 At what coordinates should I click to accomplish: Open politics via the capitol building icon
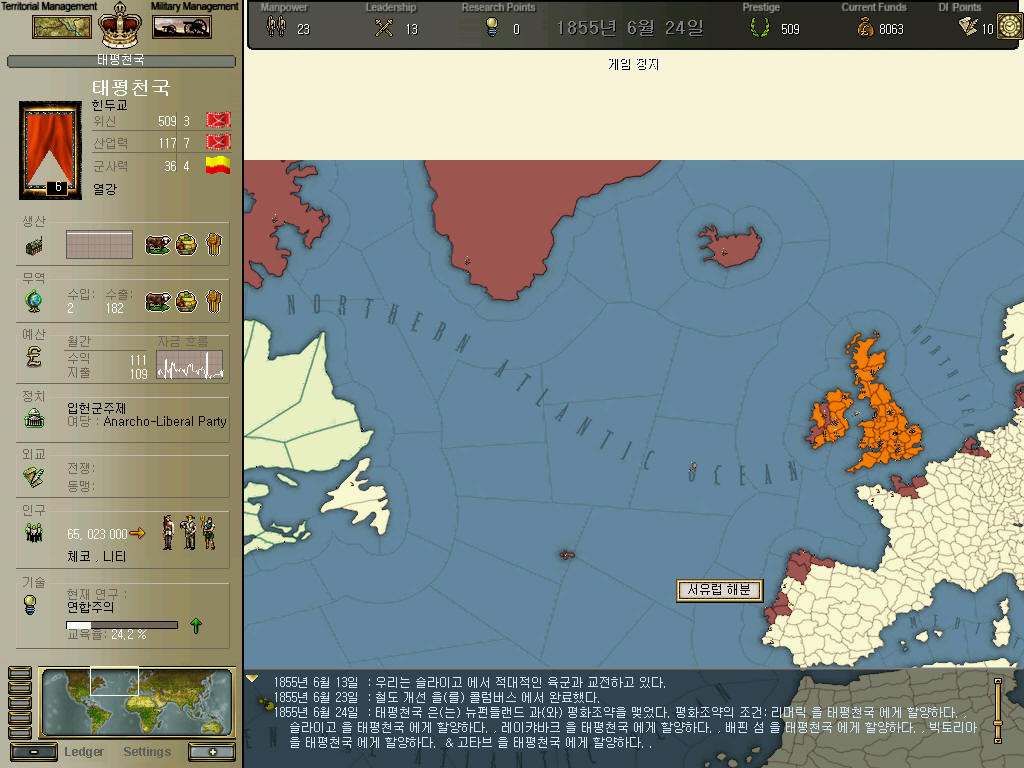click(x=34, y=418)
